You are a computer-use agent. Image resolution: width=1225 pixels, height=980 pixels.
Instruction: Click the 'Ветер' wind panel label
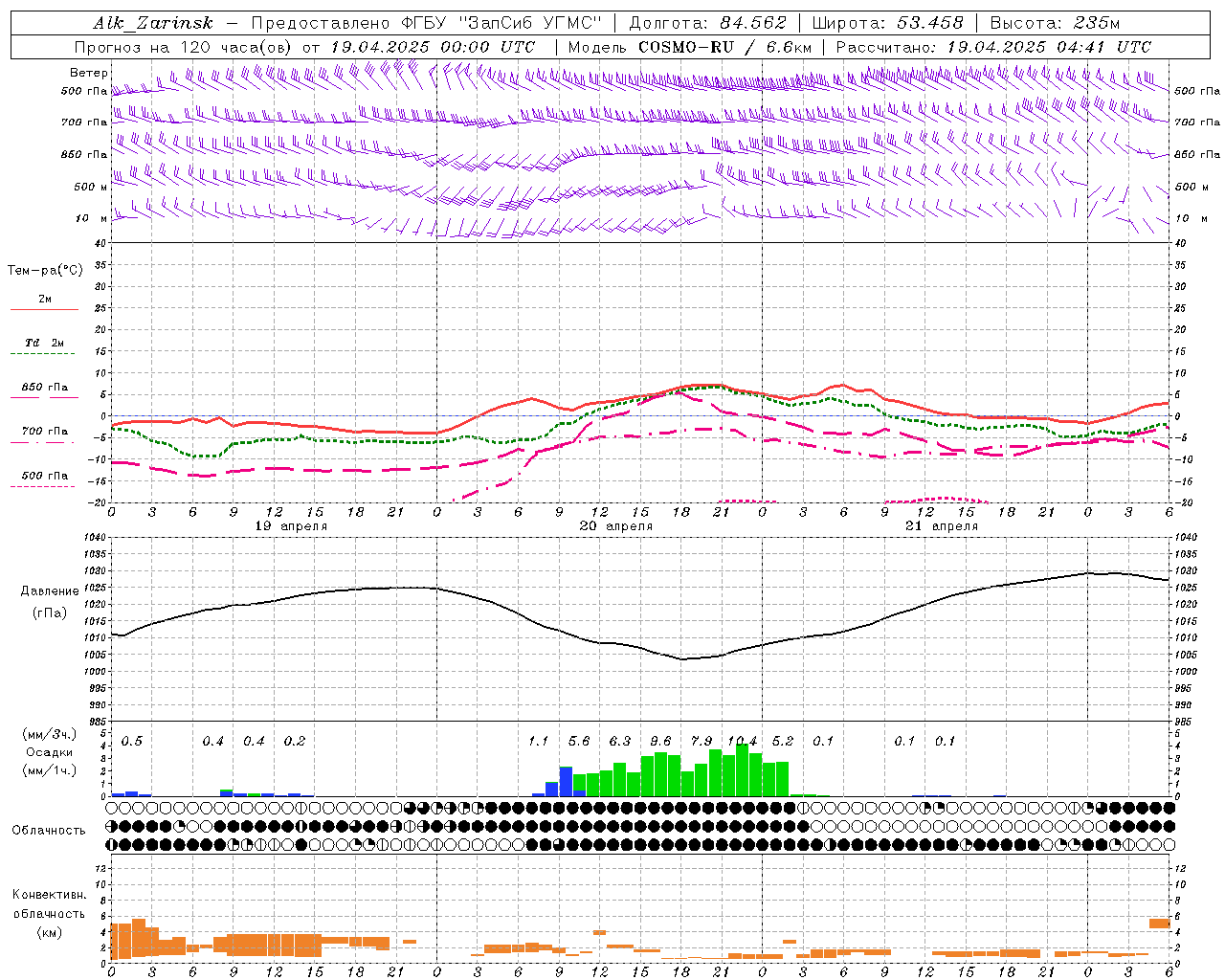[x=88, y=73]
